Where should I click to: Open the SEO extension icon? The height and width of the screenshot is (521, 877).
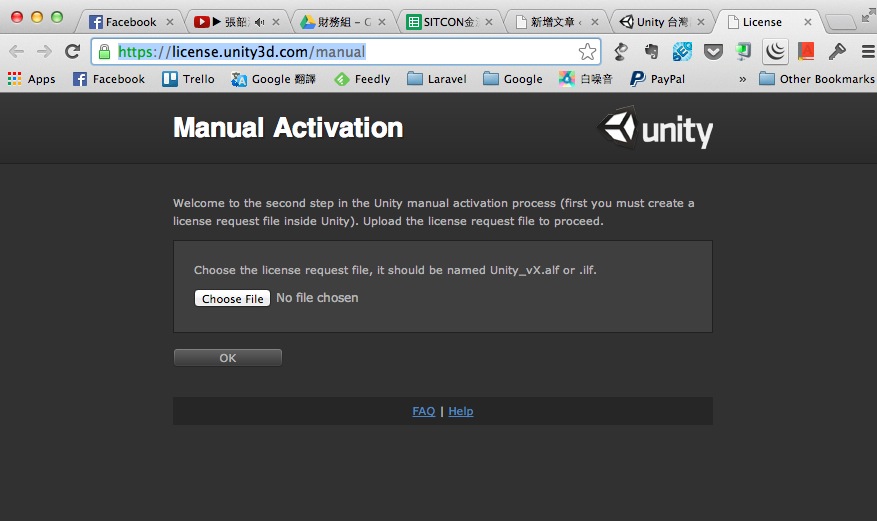coord(682,52)
